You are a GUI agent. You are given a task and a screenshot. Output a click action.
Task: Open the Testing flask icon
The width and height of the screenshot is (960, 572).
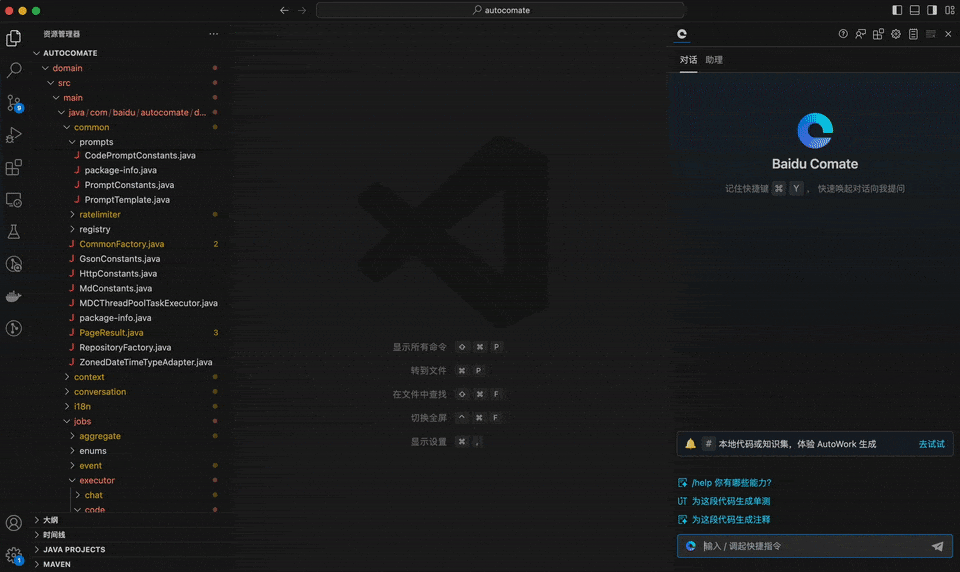click(13, 231)
